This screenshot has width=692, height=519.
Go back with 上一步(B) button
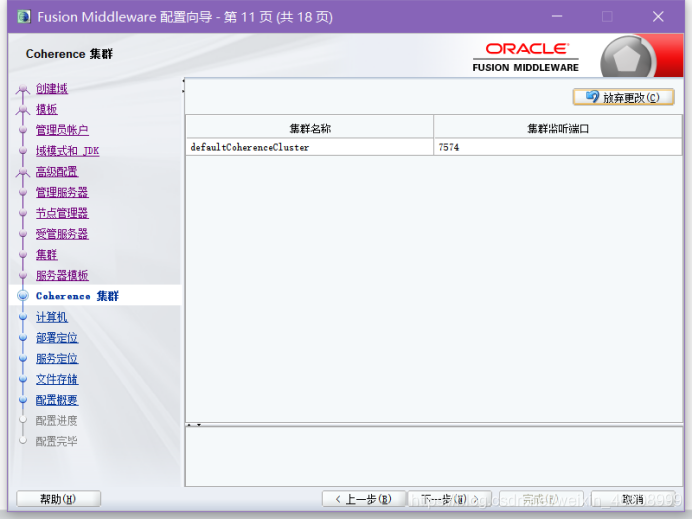364,499
